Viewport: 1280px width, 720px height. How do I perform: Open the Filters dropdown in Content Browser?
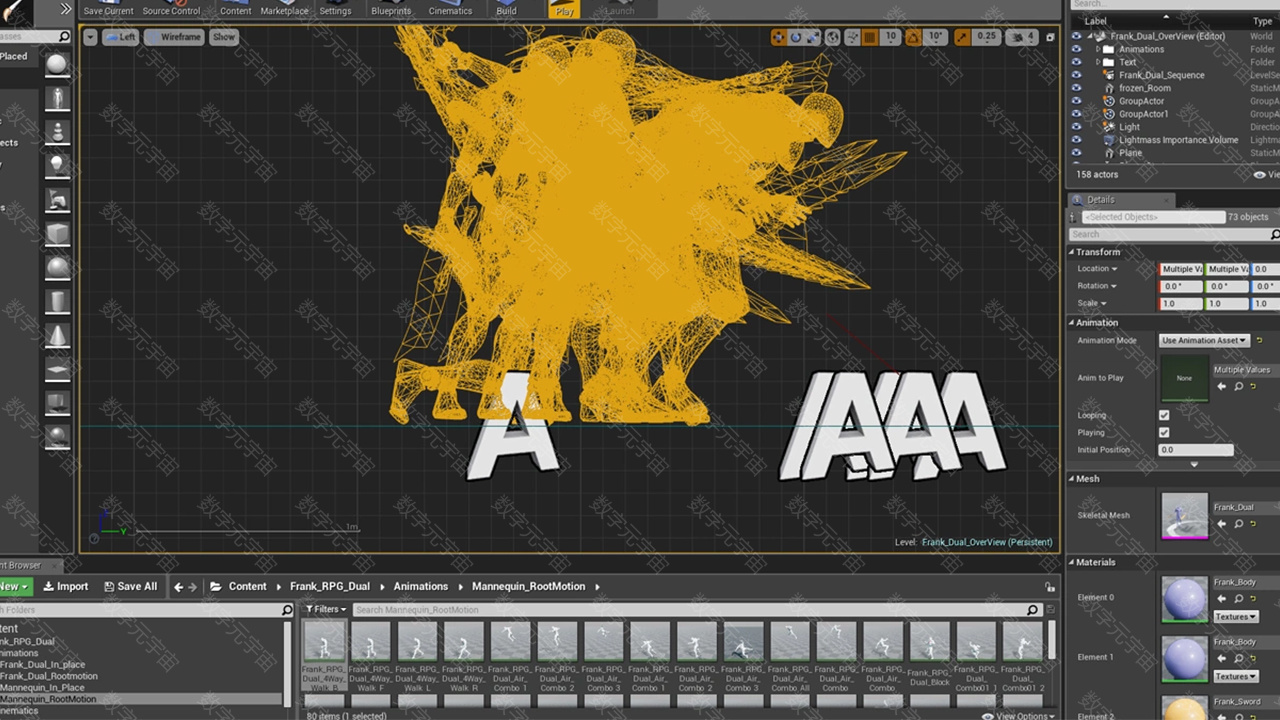(x=326, y=609)
